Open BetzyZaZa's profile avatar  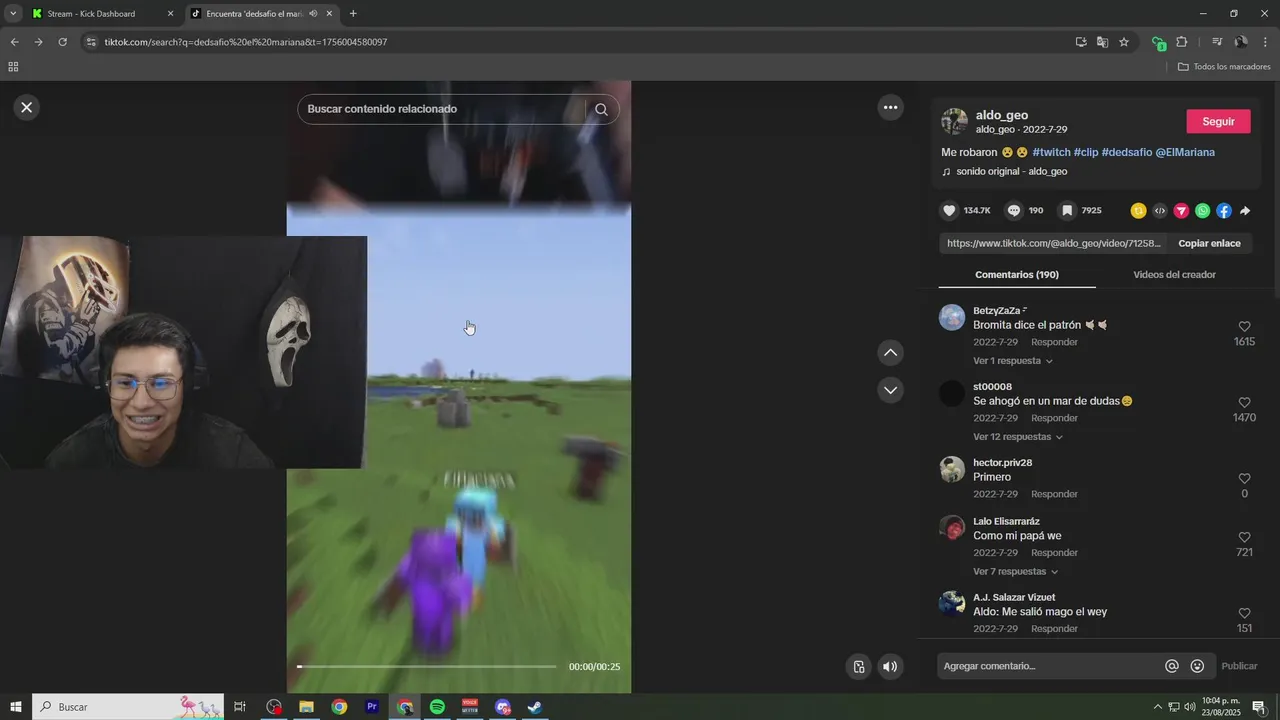coord(952,317)
